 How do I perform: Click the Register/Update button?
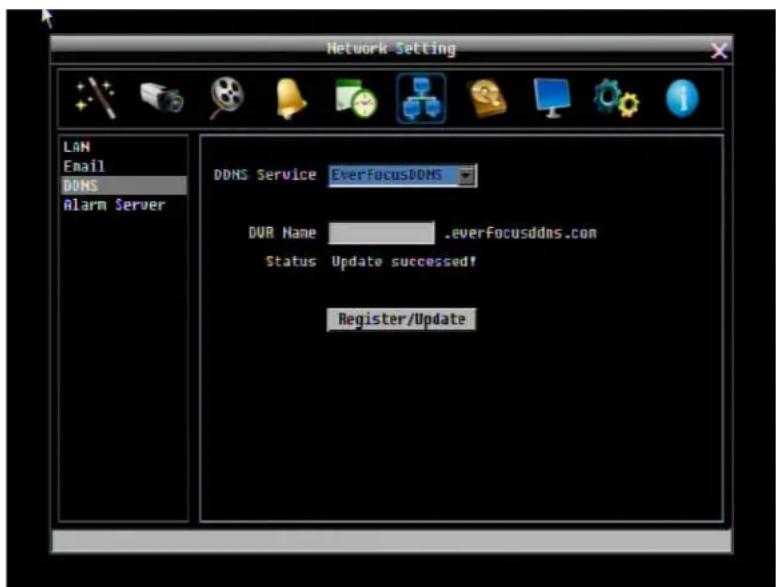pos(401,319)
